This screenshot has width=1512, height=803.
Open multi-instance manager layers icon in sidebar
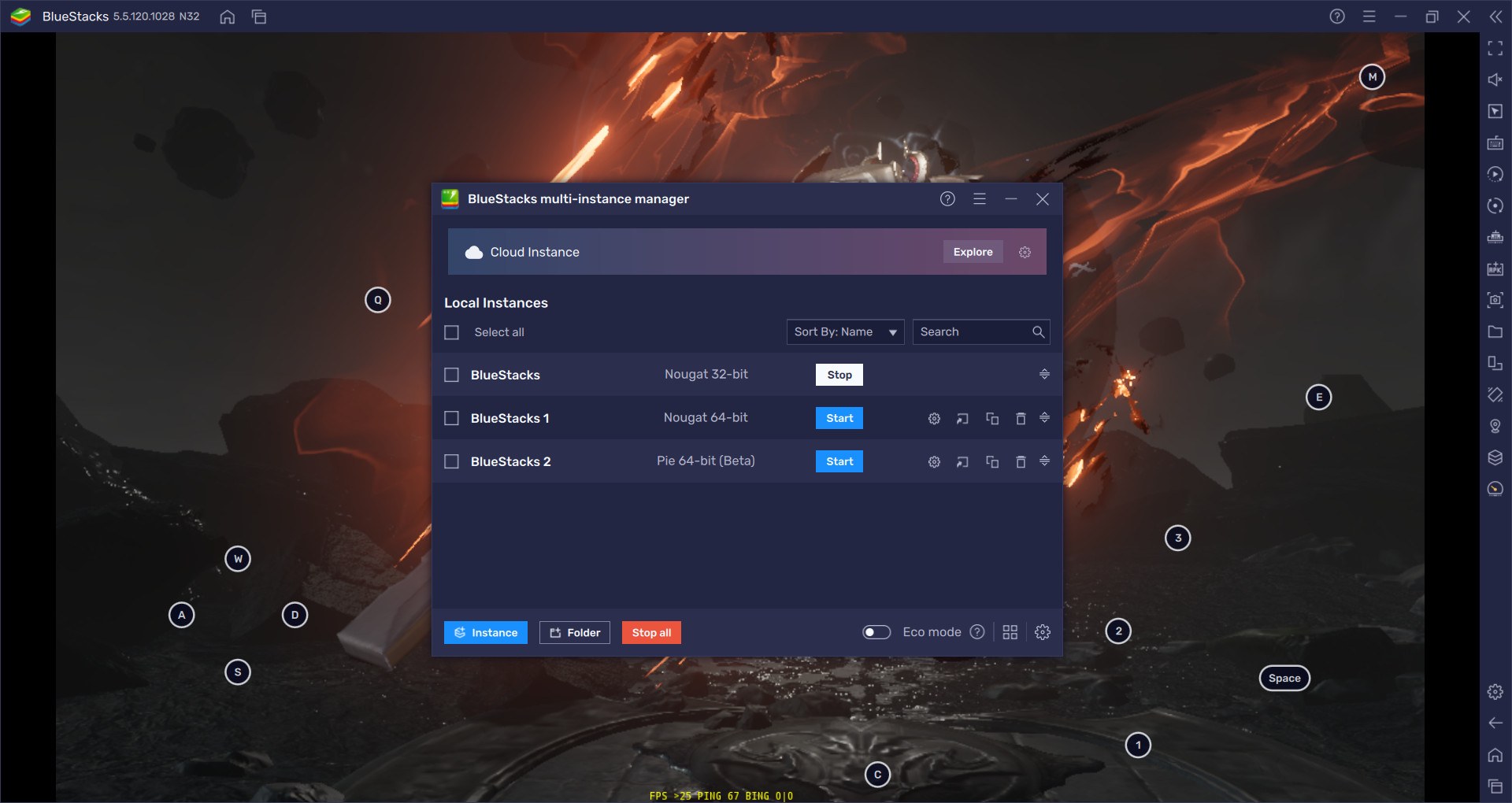click(x=1495, y=458)
